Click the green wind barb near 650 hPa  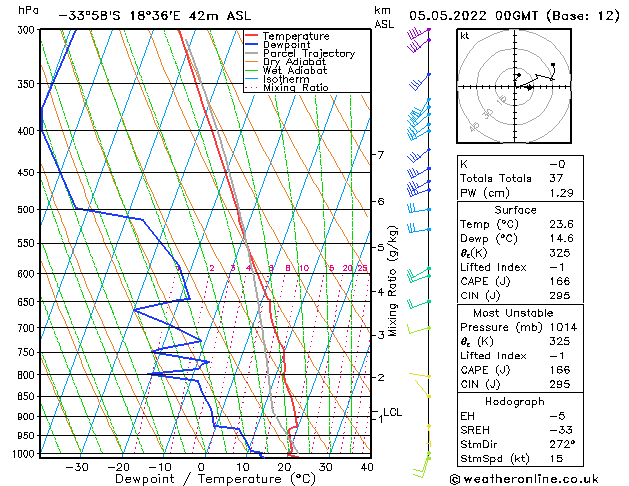(x=419, y=304)
